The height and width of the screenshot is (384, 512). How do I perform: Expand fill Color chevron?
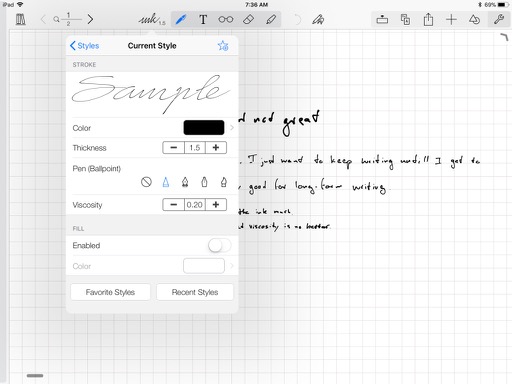[x=232, y=266]
